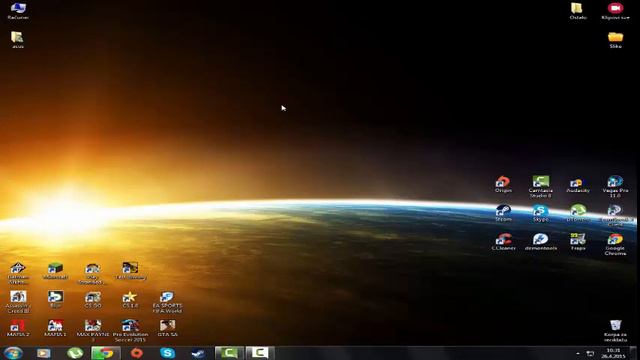This screenshot has width=640, height=360.
Task: Open the Slike folder
Action: click(x=615, y=40)
